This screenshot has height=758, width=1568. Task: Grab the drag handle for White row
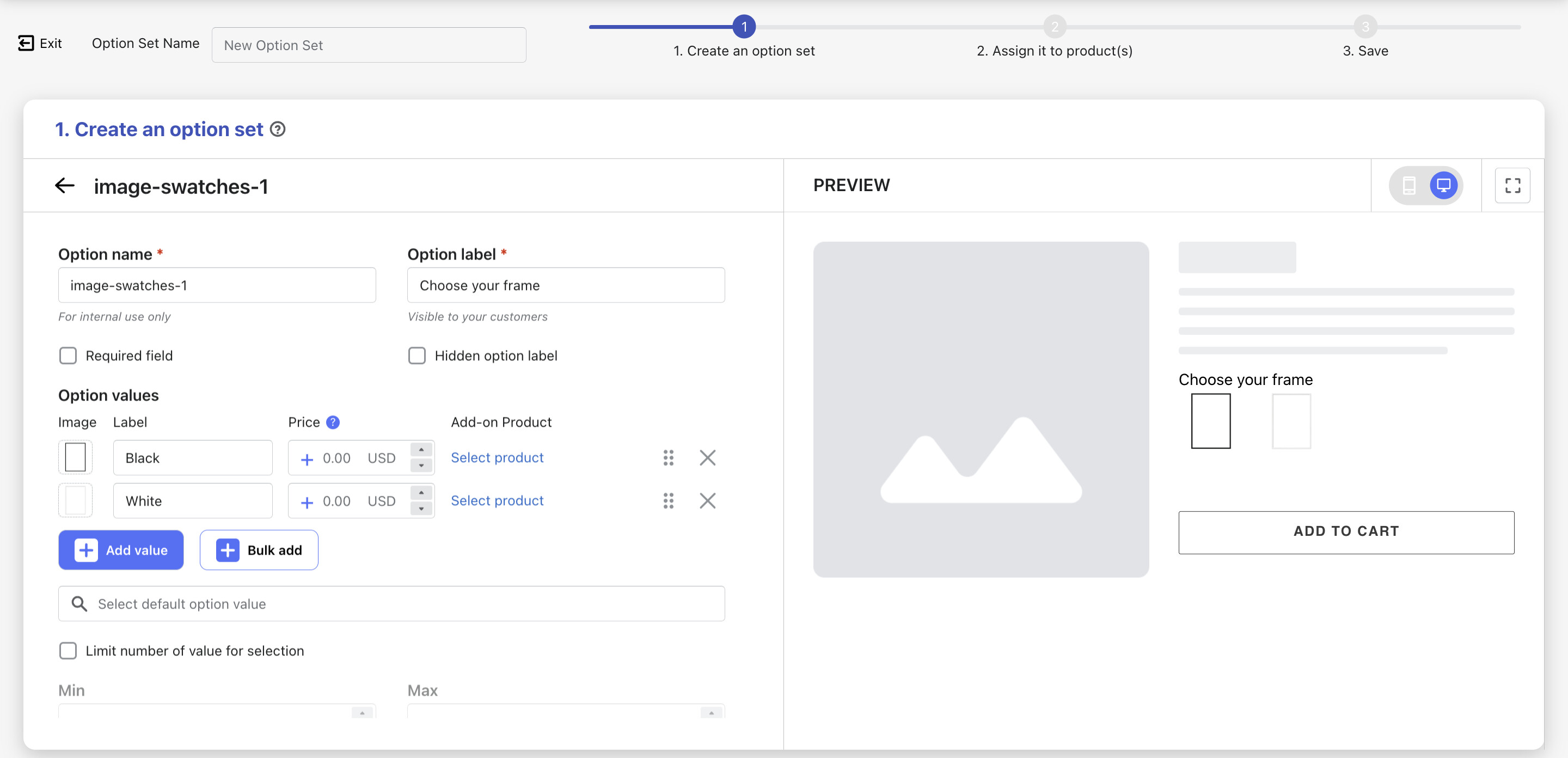pos(667,500)
